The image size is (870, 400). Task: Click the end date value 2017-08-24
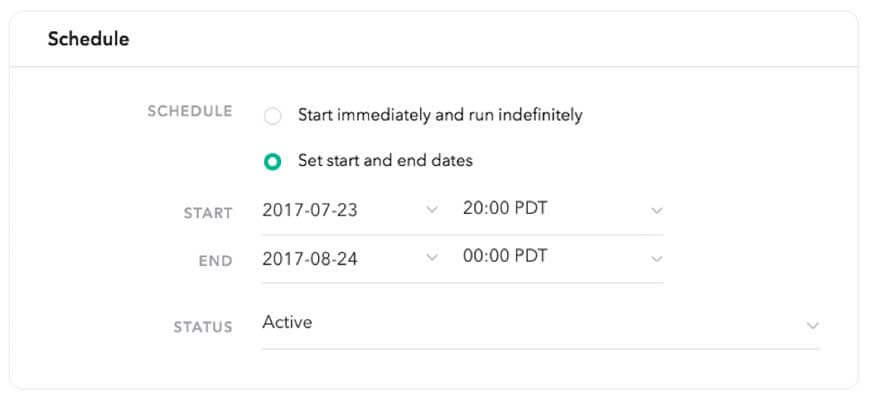pos(310,258)
